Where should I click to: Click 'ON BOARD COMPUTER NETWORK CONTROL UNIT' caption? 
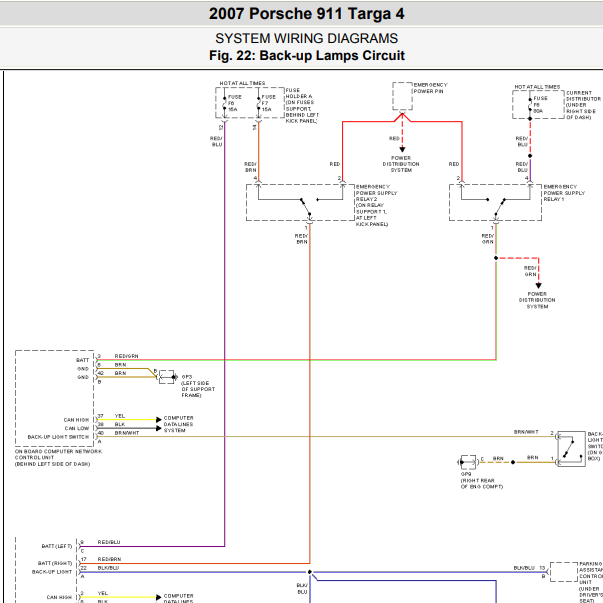coord(58,458)
